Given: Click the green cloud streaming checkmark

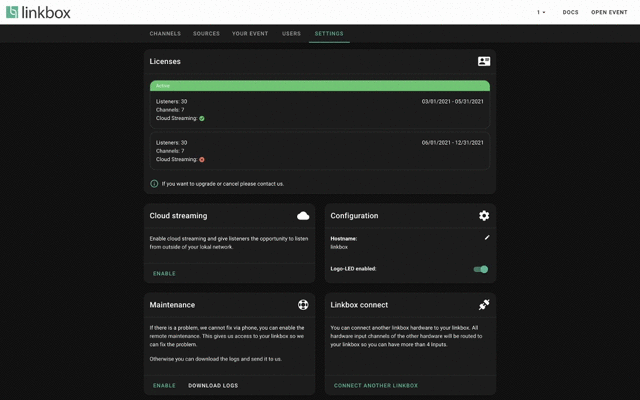Looking at the screenshot, I should (202, 118).
